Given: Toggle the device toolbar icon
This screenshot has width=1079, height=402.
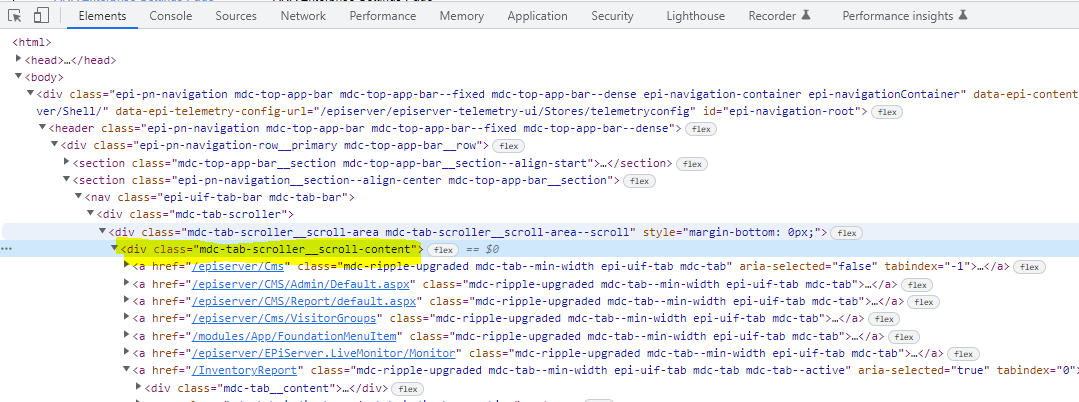Looking at the screenshot, I should pos(41,16).
